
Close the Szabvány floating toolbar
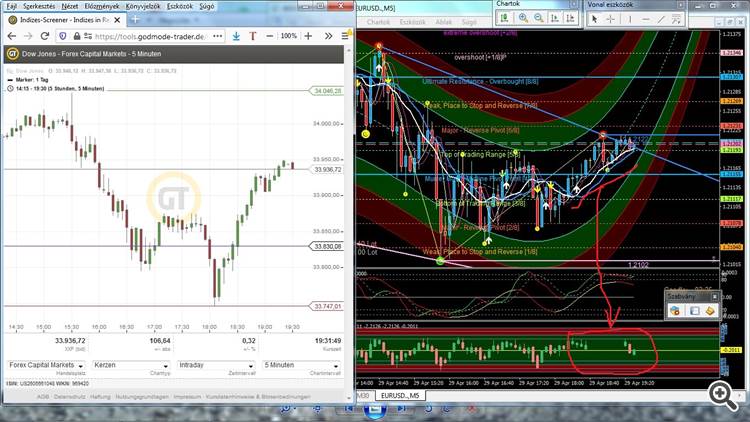[x=715, y=297]
